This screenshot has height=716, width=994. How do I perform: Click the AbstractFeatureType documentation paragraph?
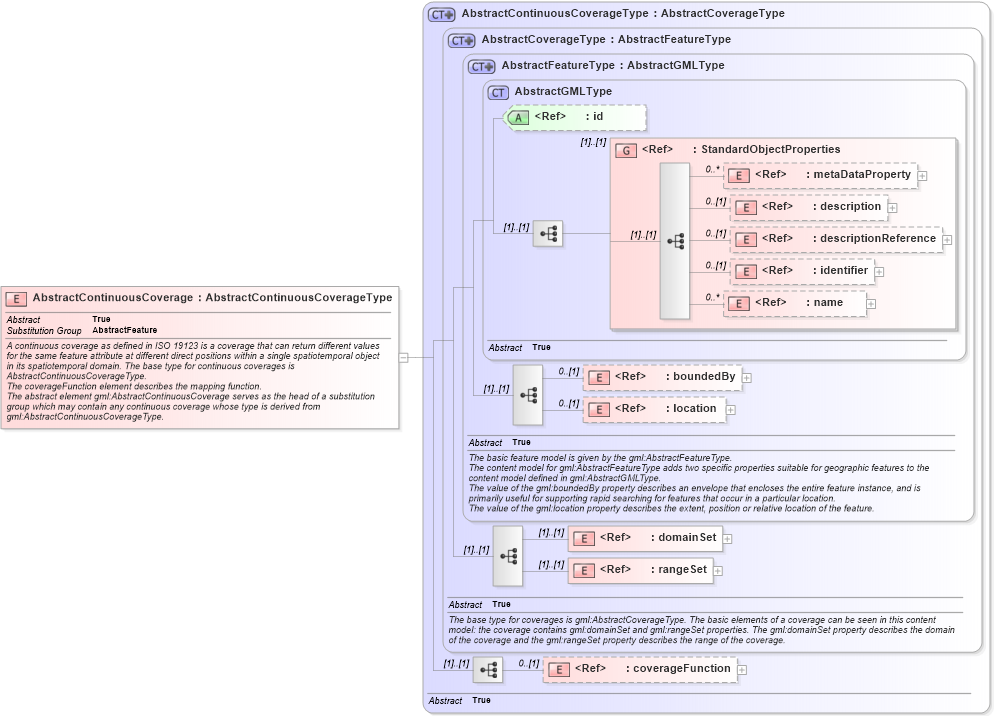coord(699,483)
